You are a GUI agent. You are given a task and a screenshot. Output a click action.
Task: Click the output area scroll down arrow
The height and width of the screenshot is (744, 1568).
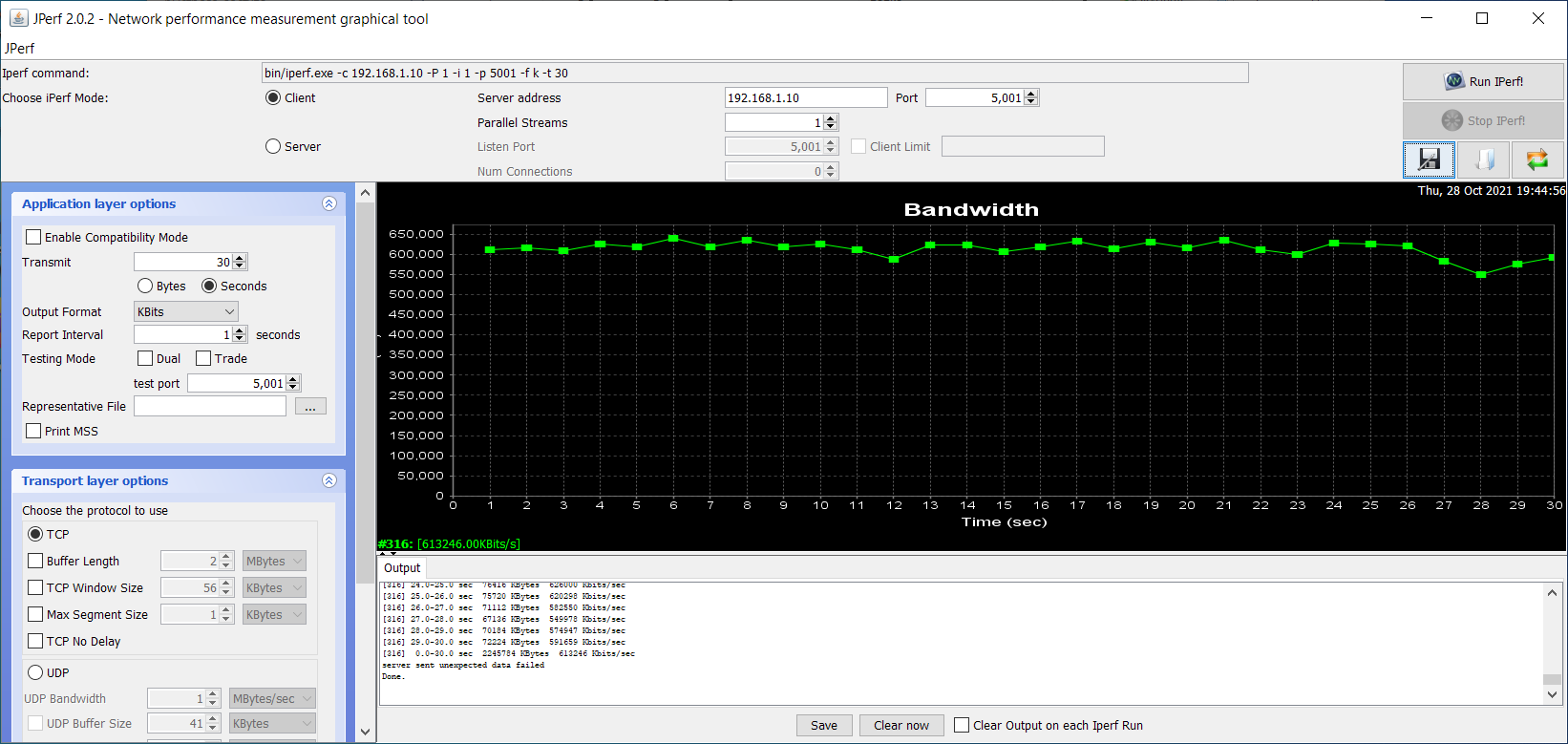pos(1552,695)
